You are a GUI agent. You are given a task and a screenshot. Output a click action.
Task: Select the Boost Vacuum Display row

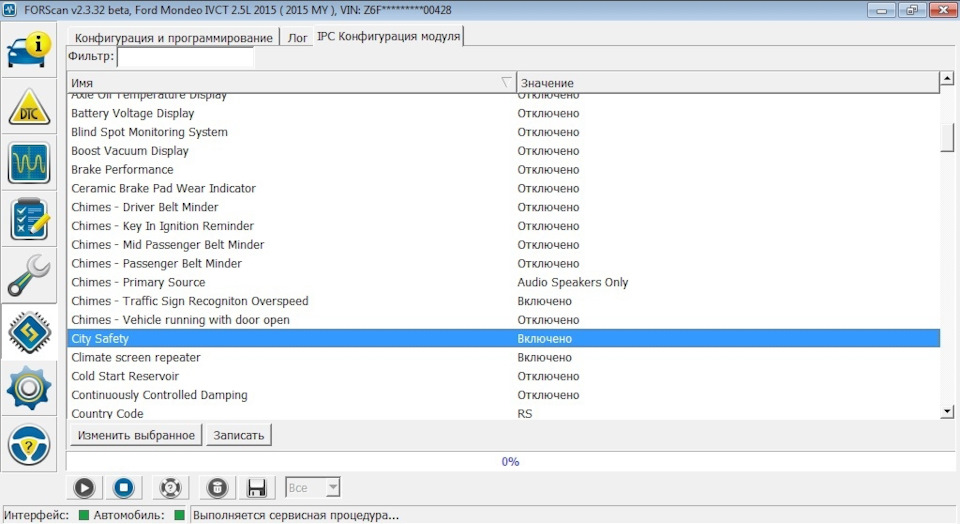click(503, 151)
